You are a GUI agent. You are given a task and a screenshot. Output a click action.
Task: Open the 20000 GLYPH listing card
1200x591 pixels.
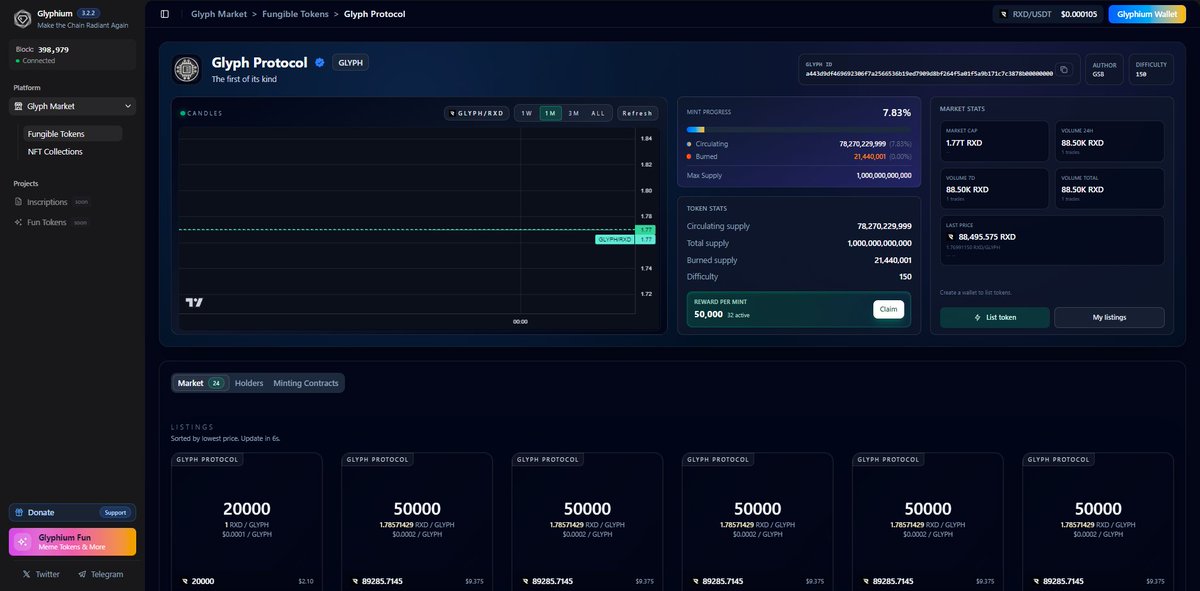pos(246,521)
